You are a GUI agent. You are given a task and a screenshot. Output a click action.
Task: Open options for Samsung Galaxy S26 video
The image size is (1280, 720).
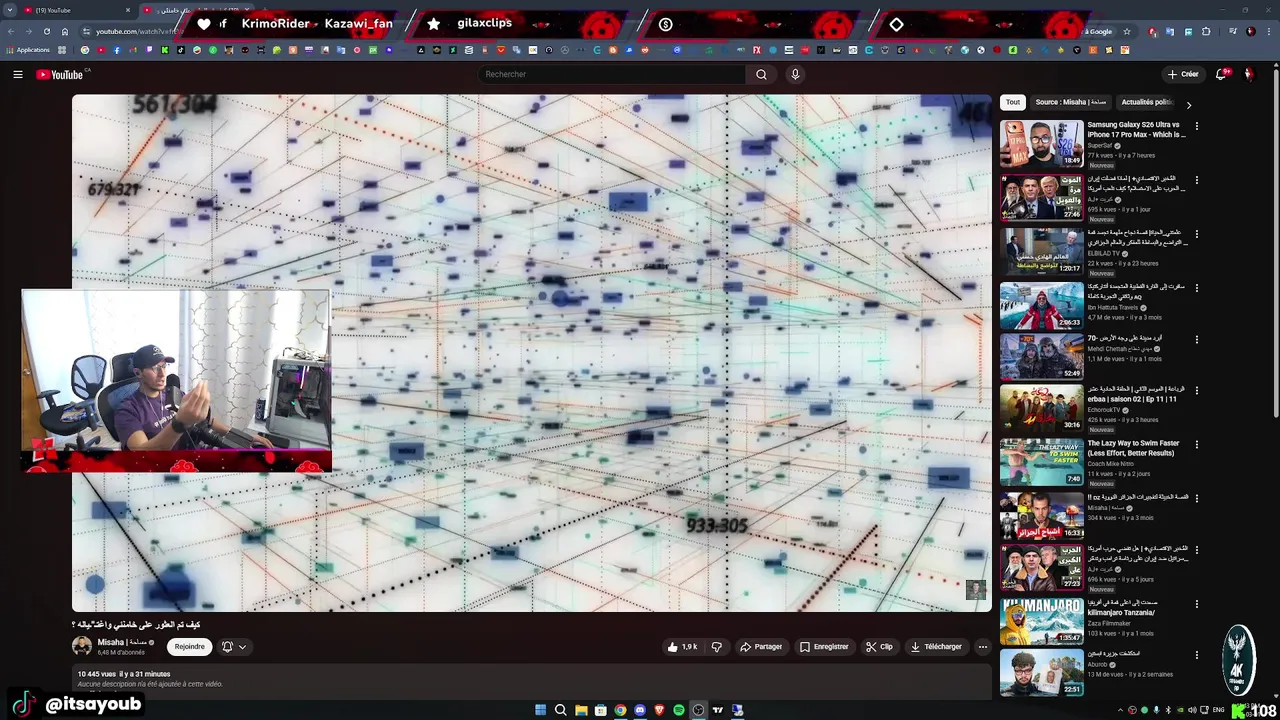point(1196,126)
